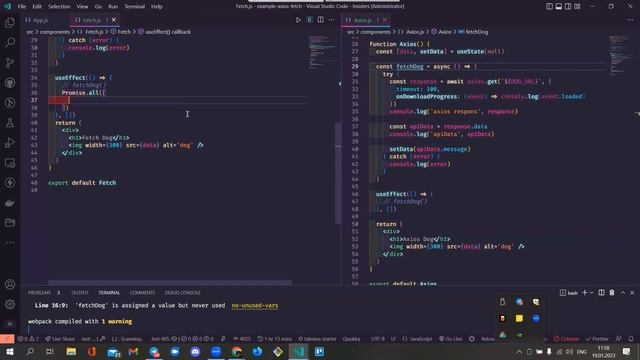Open the Accounts icon in activity bar
The height and width of the screenshot is (360, 640).
(10, 284)
